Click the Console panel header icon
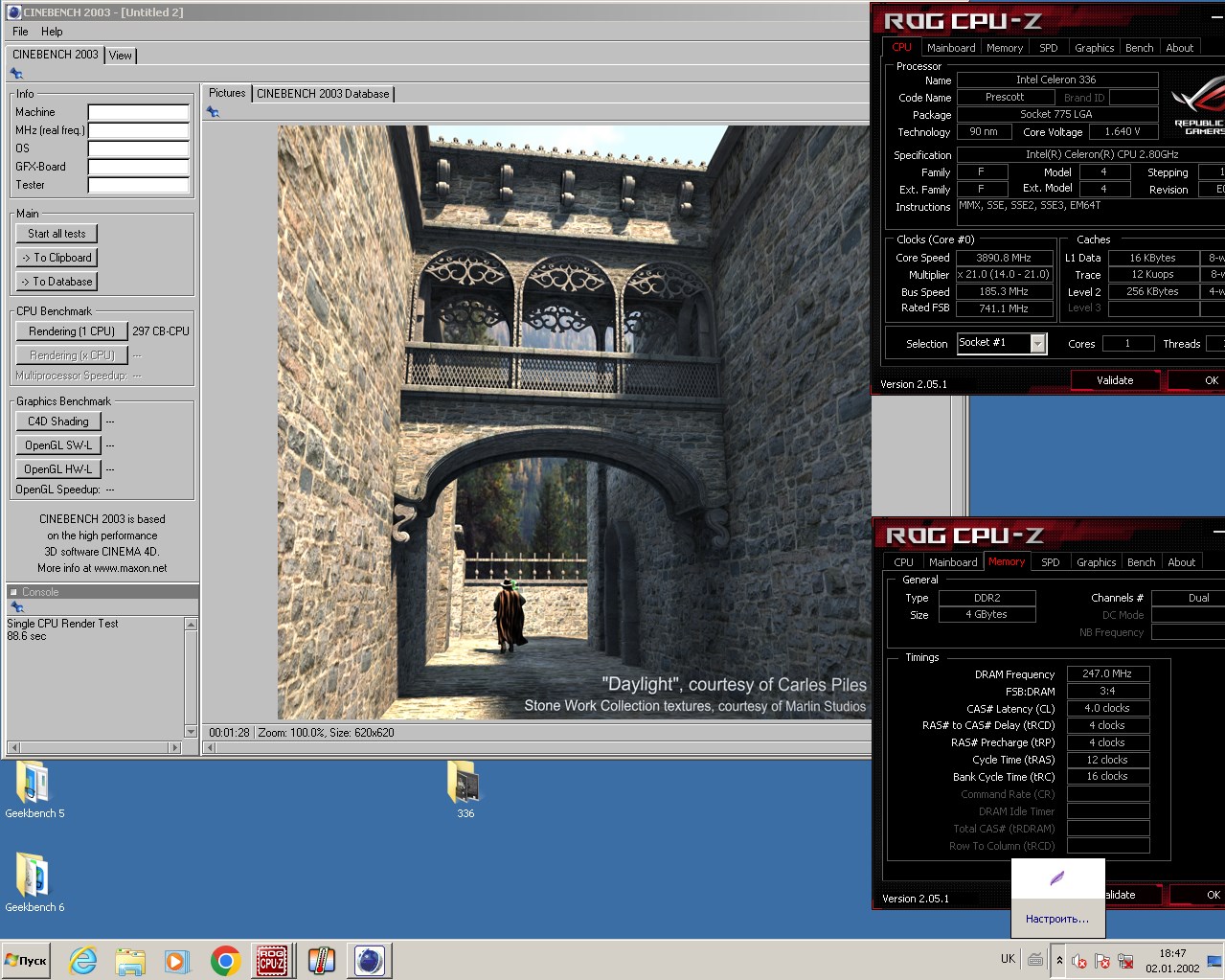This screenshot has height=980, width=1225. 13,592
